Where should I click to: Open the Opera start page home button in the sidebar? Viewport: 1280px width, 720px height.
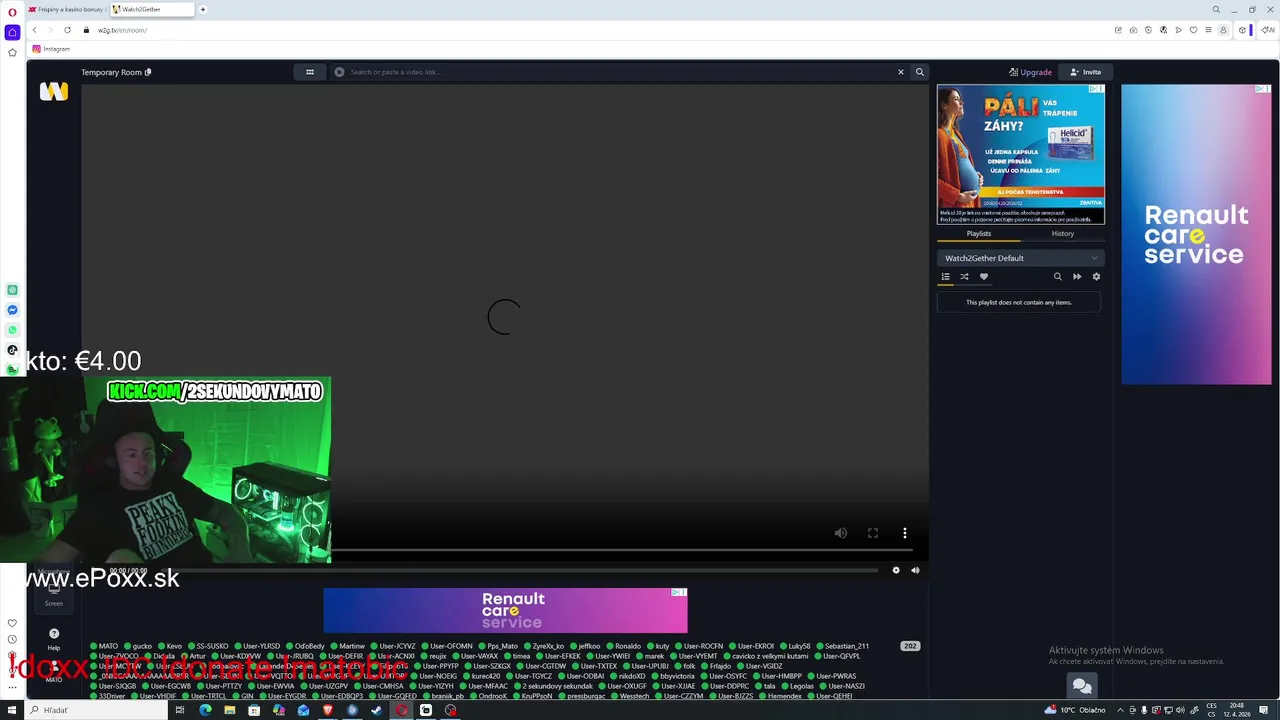(x=12, y=32)
